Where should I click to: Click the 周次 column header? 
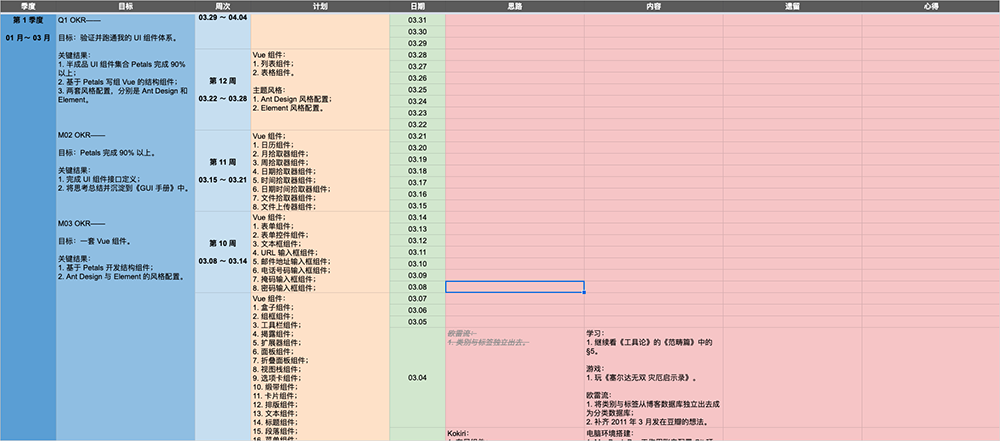click(222, 6)
